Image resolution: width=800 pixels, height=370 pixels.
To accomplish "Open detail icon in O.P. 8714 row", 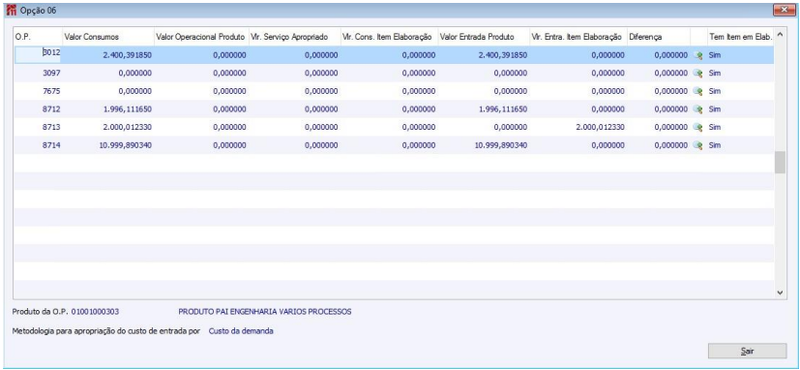I will click(x=698, y=145).
